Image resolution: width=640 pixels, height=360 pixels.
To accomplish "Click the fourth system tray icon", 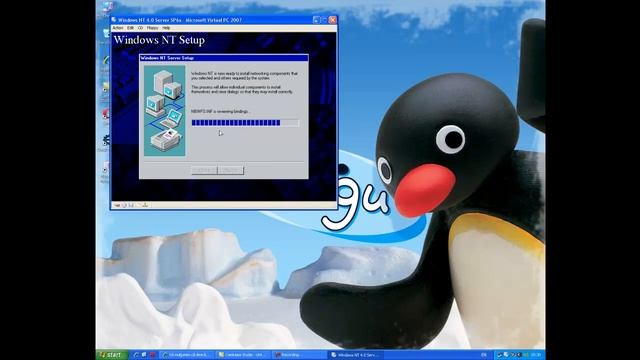I will (x=519, y=355).
